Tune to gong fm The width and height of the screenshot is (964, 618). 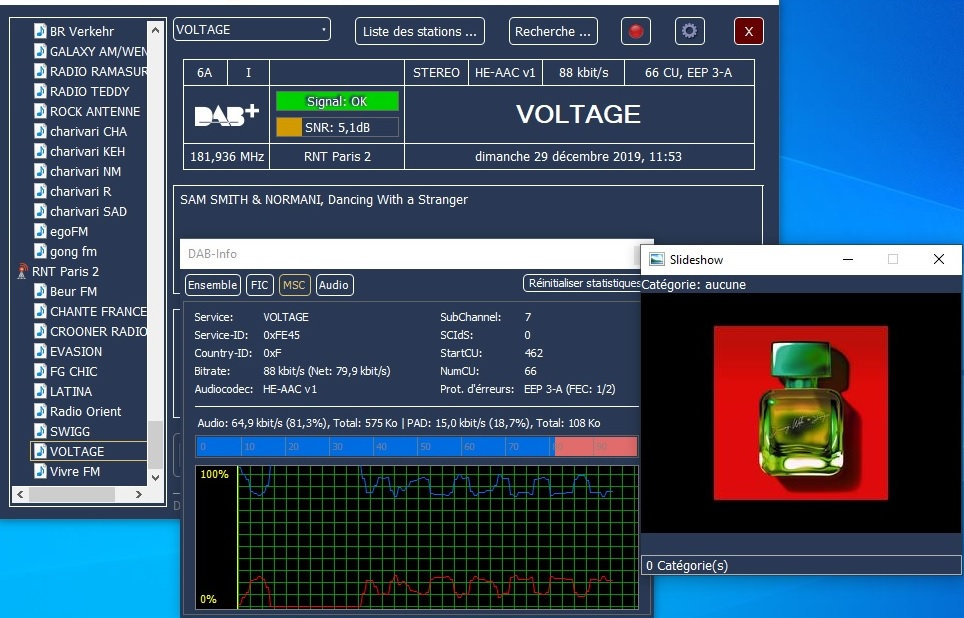[x=73, y=252]
